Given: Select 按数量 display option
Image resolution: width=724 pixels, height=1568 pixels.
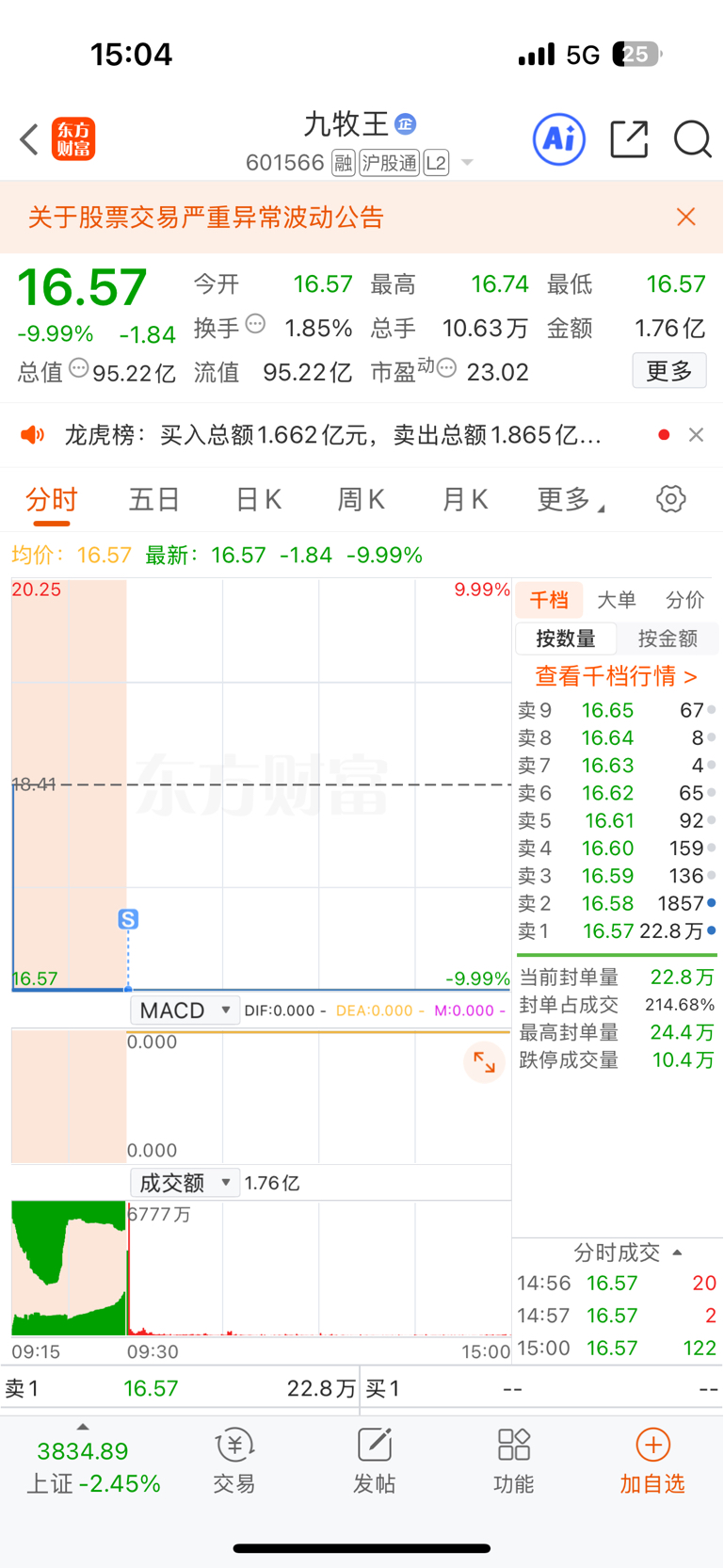Looking at the screenshot, I should pyautogui.click(x=566, y=639).
